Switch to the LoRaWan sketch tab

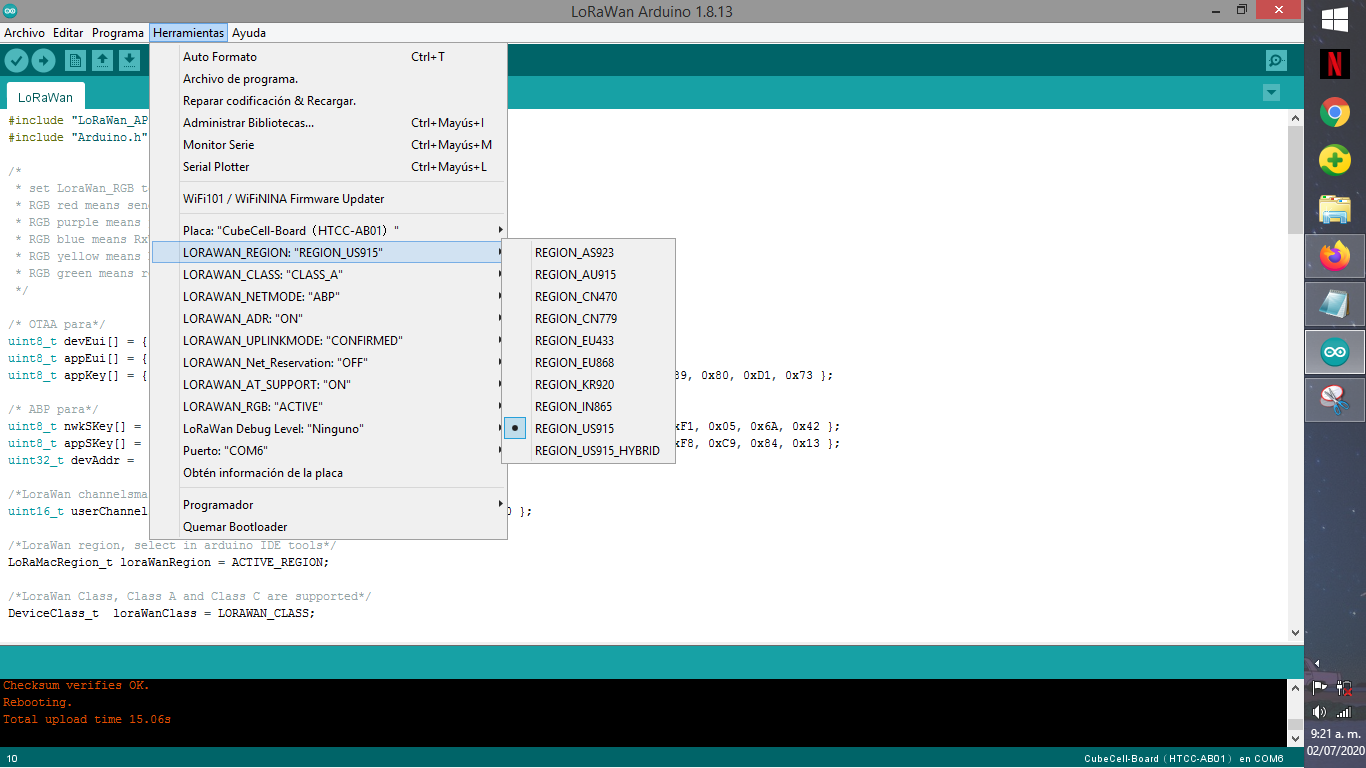45,97
